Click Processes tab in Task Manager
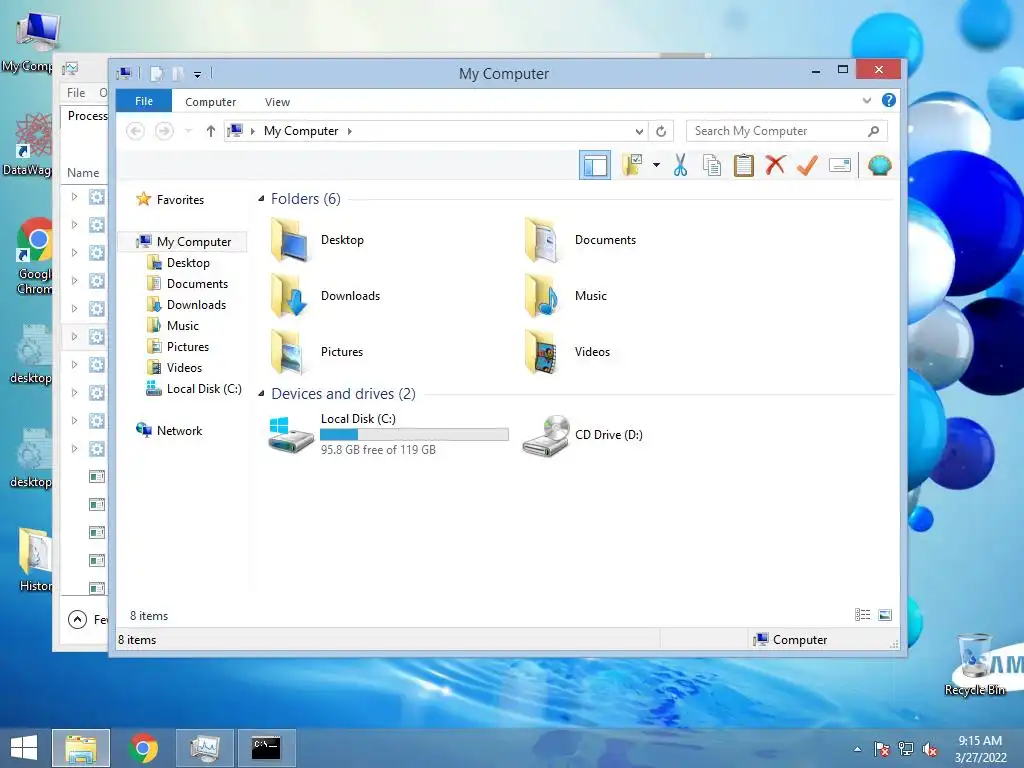 point(87,116)
